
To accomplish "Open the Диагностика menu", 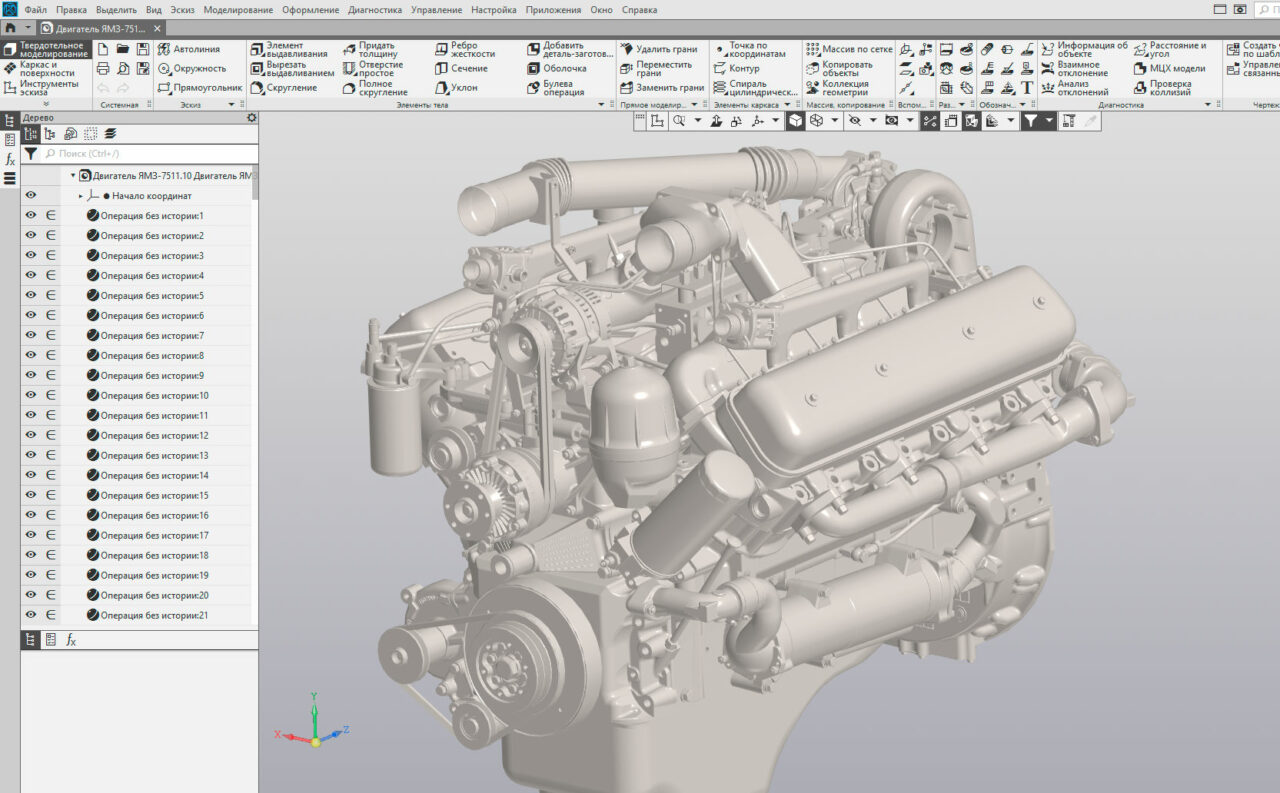I will [375, 10].
